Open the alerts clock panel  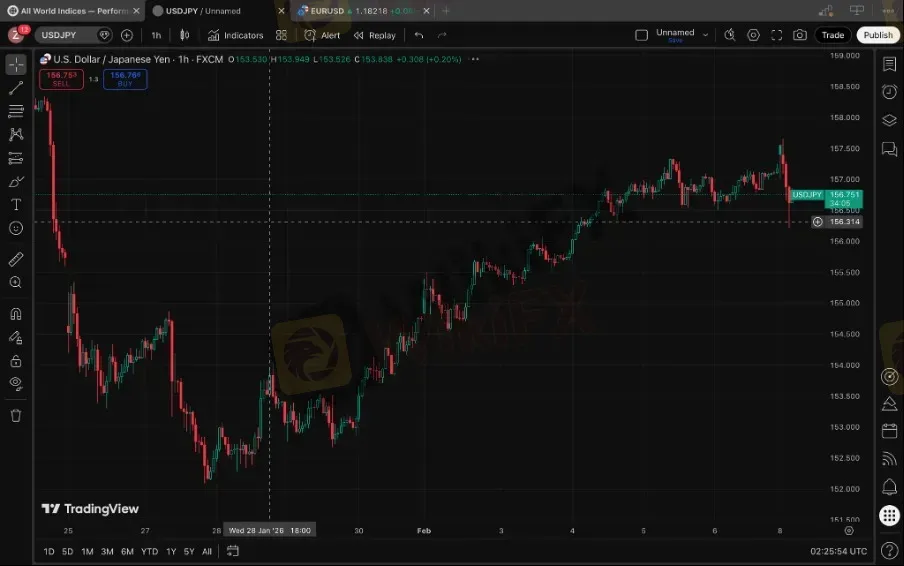tap(889, 92)
